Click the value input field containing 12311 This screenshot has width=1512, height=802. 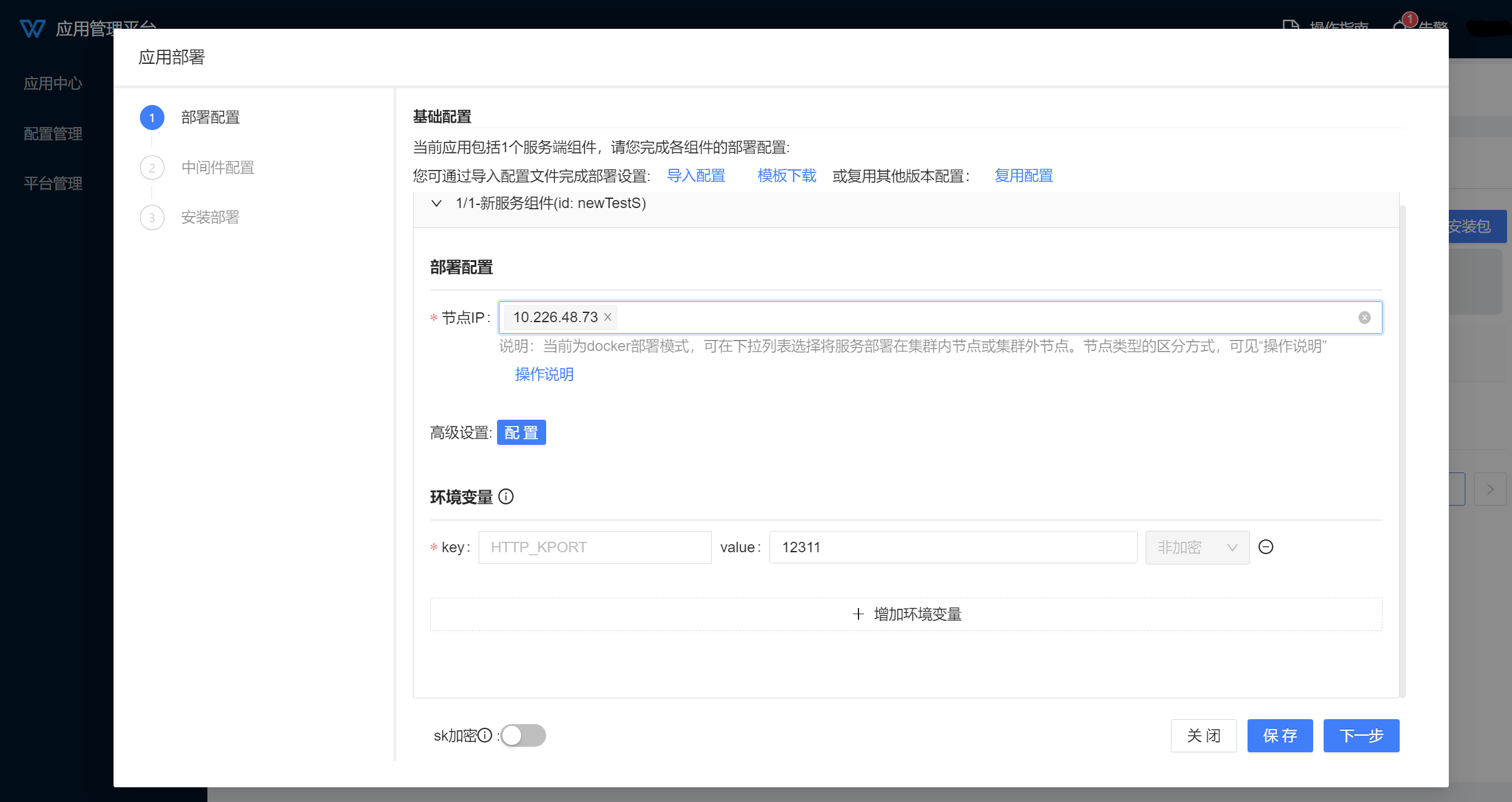point(952,547)
